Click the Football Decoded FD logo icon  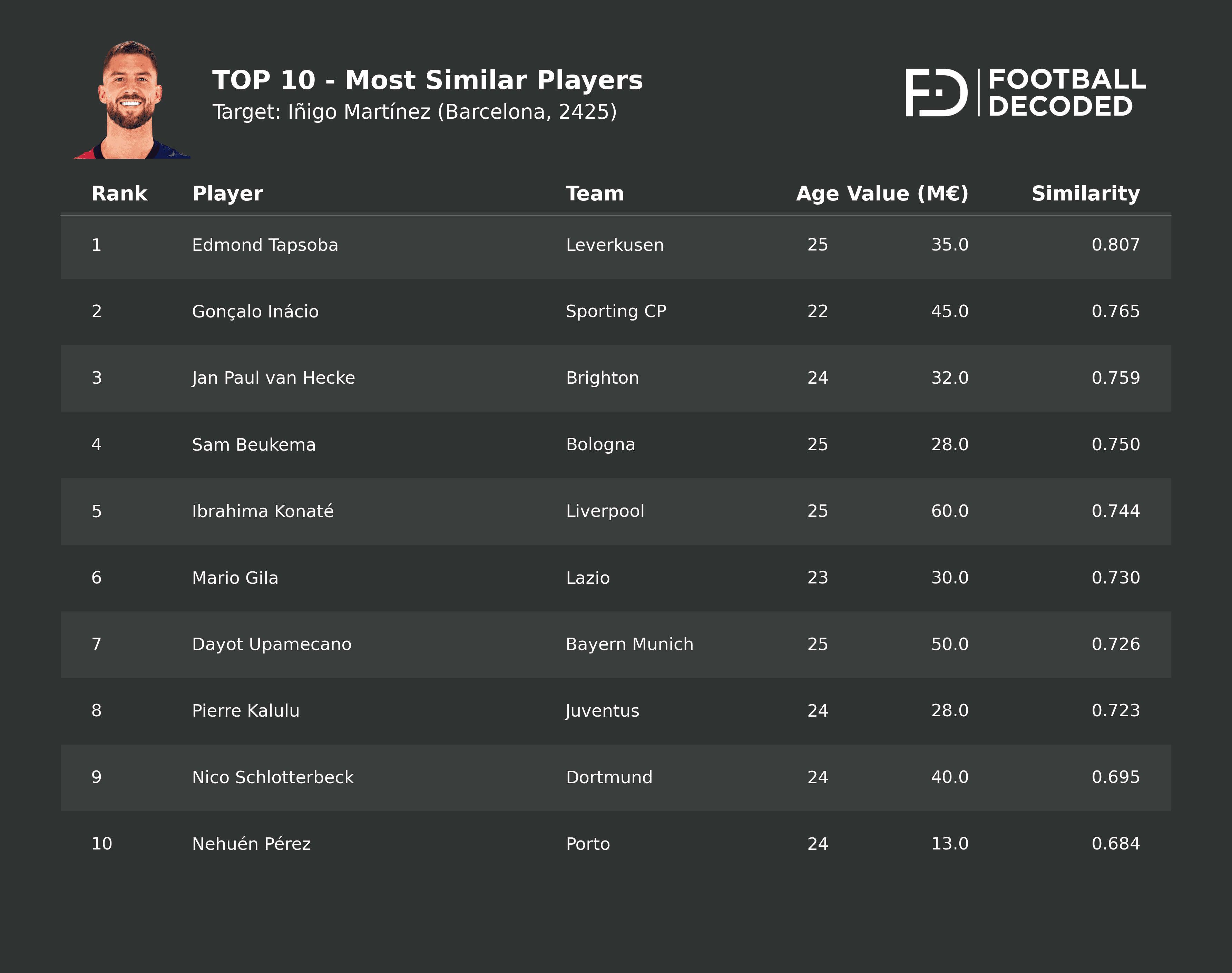[x=936, y=92]
